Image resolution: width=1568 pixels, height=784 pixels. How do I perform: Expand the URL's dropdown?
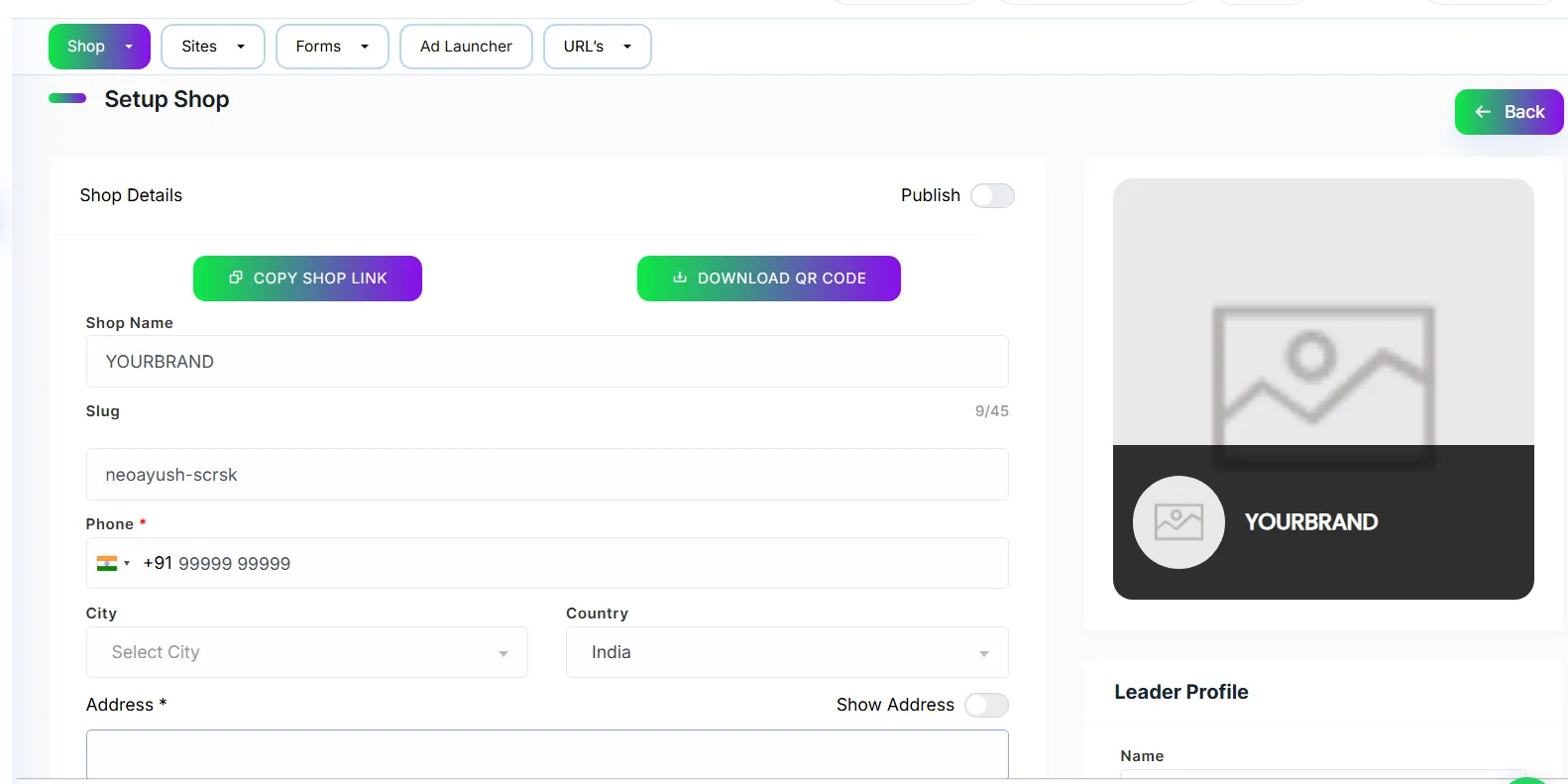point(597,47)
